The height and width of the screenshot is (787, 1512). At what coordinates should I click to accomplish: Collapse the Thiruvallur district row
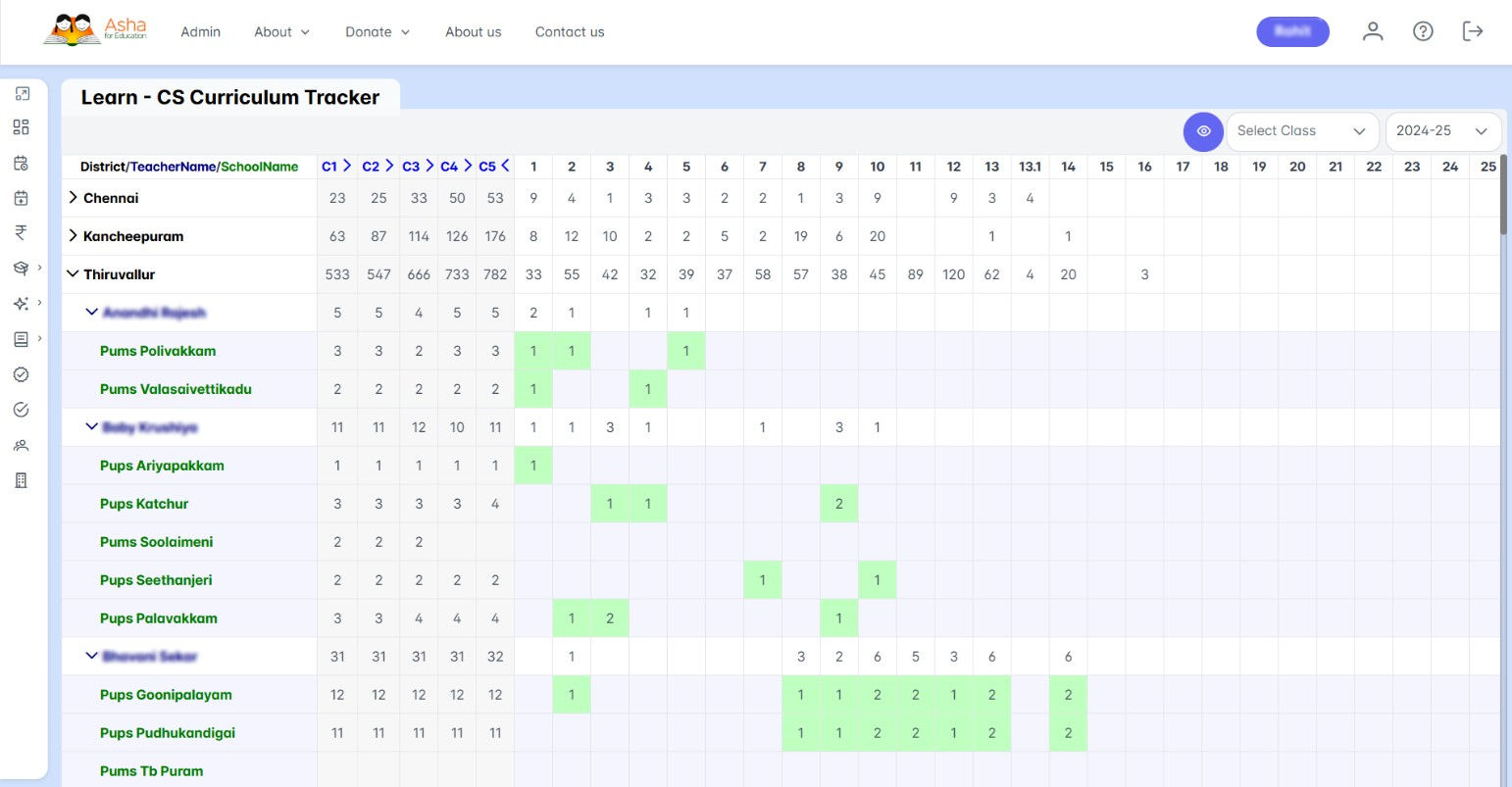pos(73,274)
